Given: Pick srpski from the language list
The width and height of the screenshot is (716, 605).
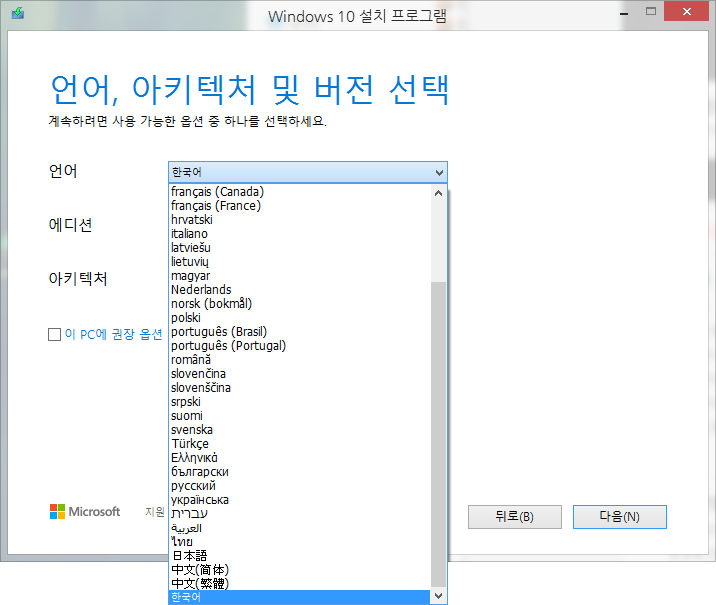Looking at the screenshot, I should [300, 402].
